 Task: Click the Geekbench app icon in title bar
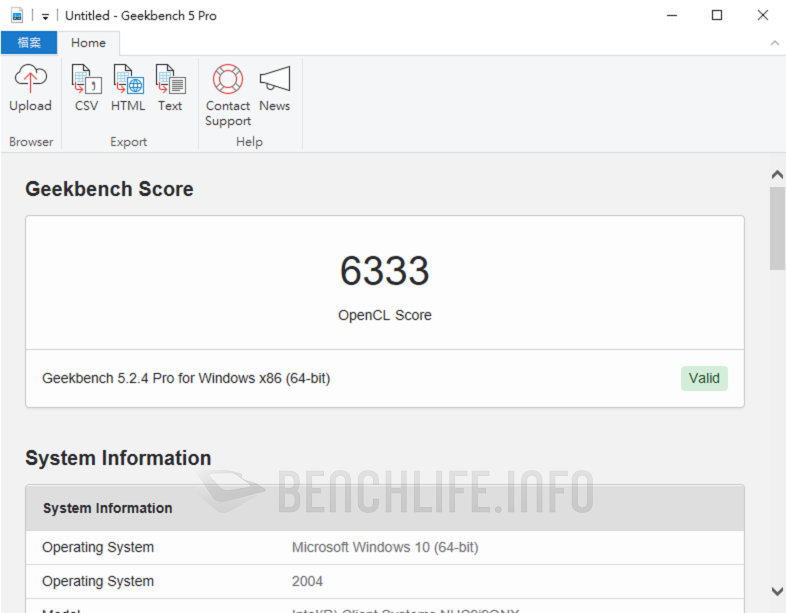point(17,16)
